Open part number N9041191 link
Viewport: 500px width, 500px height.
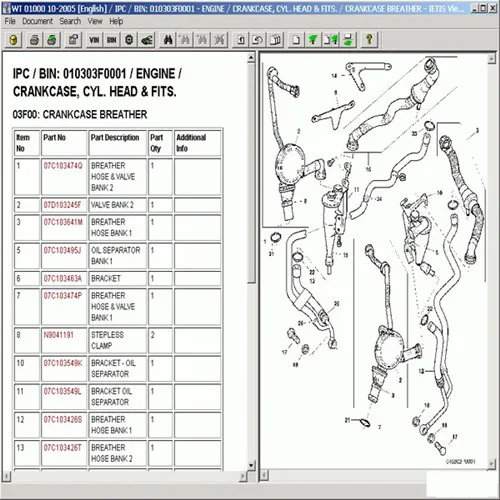pyautogui.click(x=58, y=335)
